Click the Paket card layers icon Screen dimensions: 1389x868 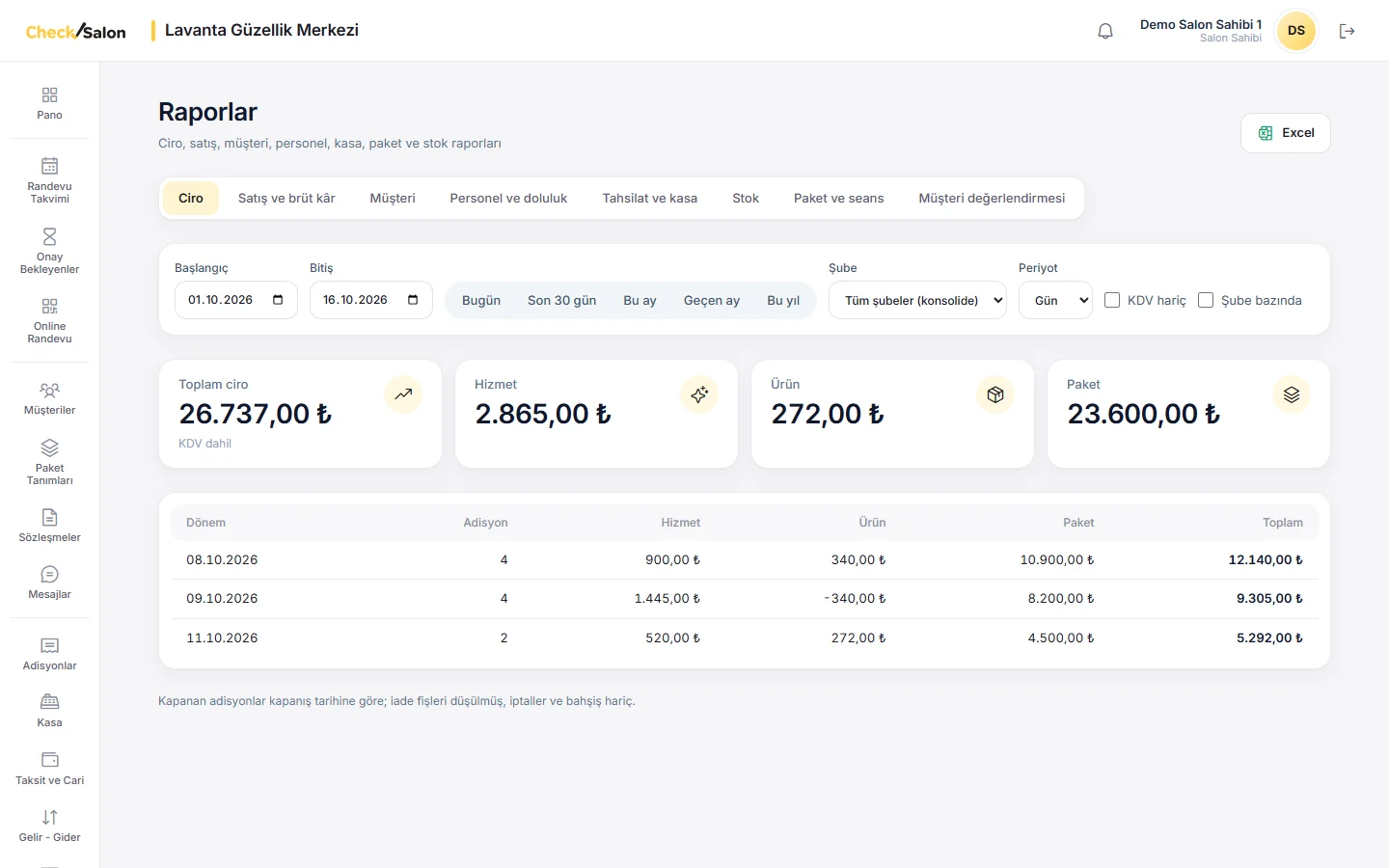pos(1292,394)
